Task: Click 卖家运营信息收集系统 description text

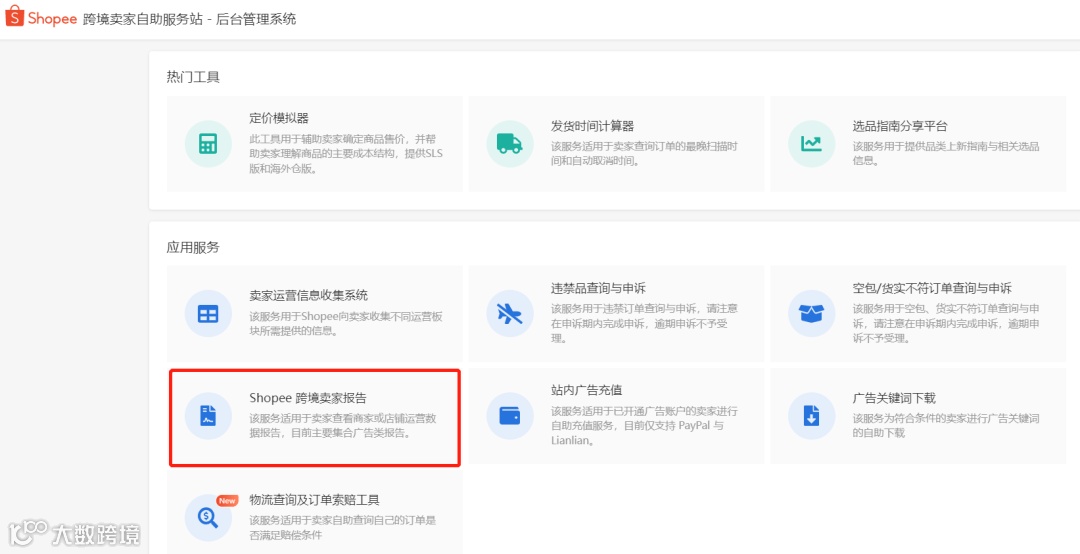Action: (x=346, y=323)
